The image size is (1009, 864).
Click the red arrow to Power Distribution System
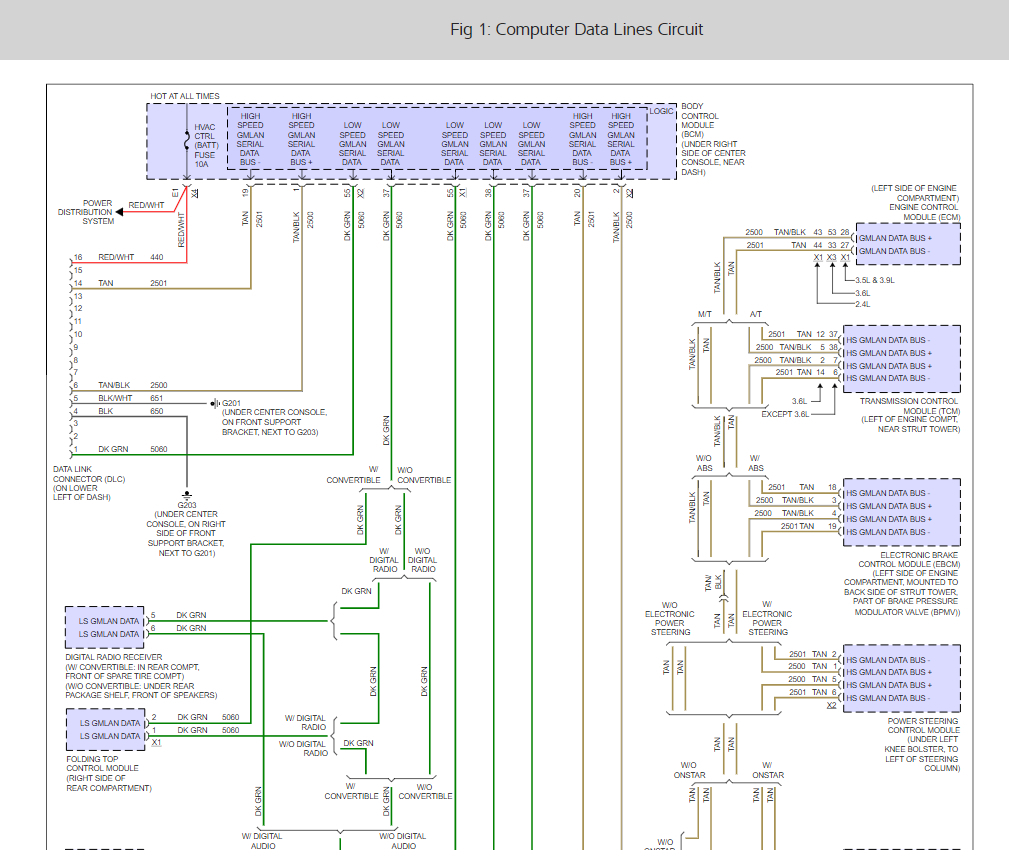click(x=120, y=212)
